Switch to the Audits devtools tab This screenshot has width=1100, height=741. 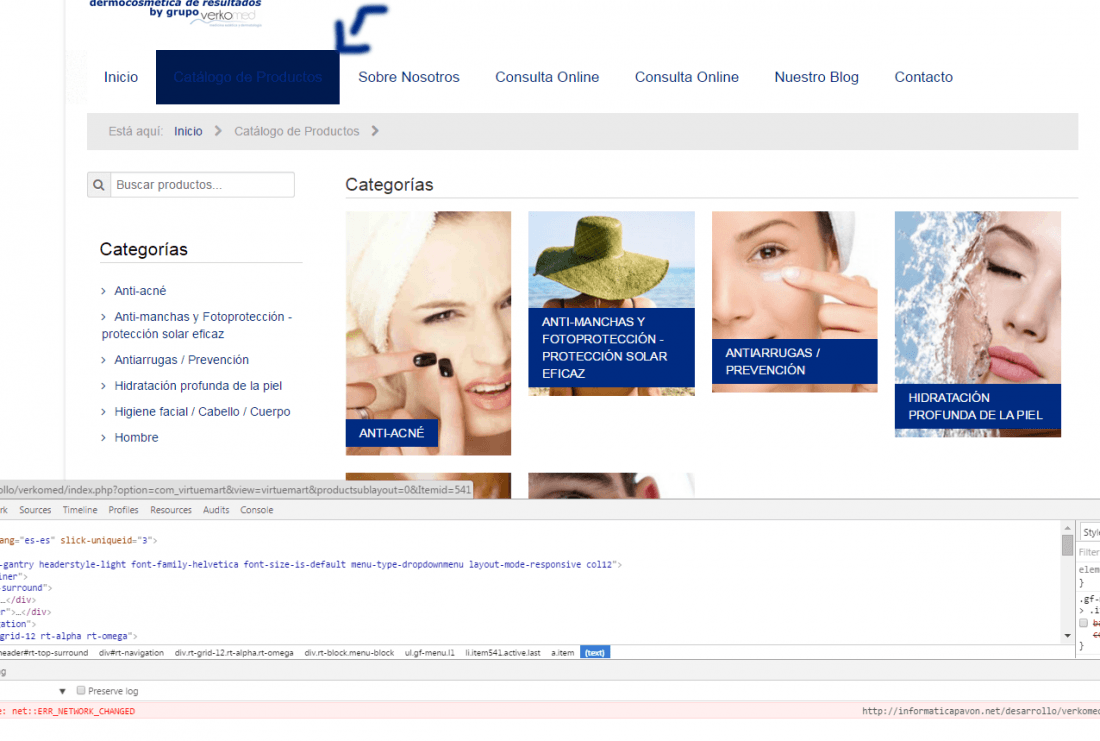point(216,510)
